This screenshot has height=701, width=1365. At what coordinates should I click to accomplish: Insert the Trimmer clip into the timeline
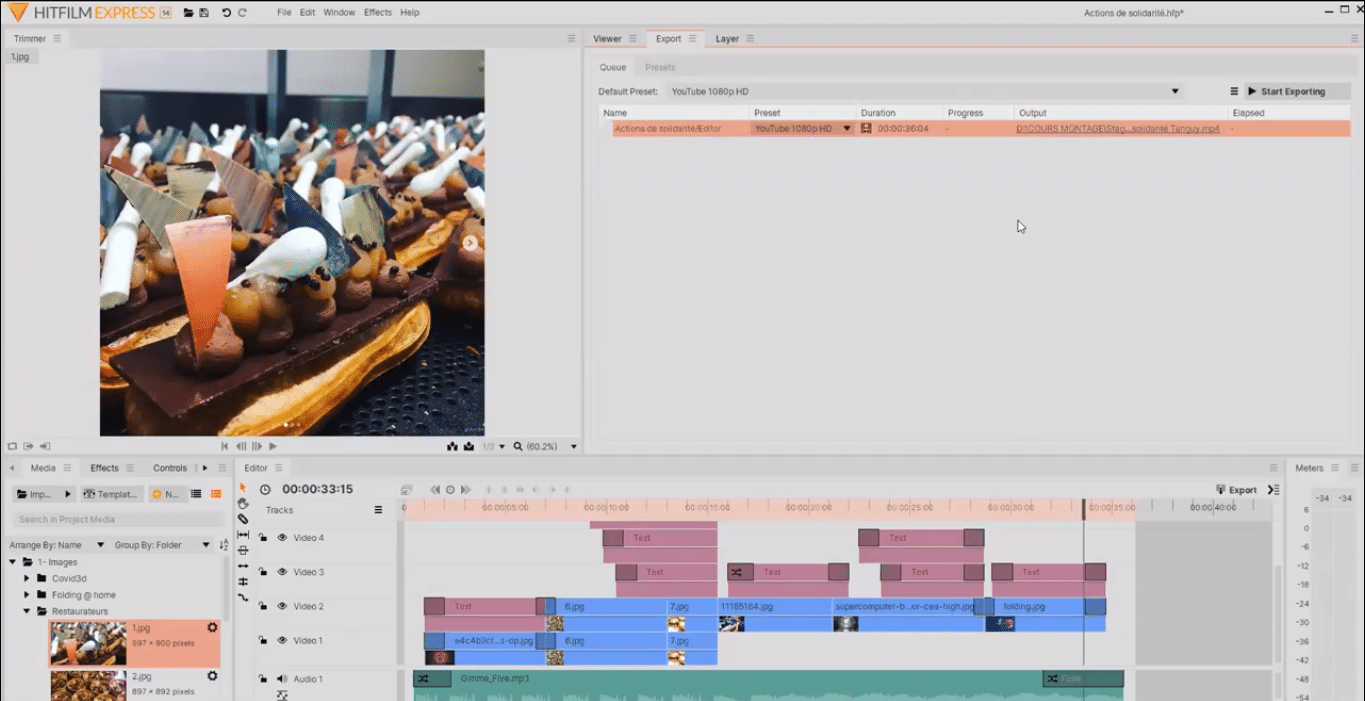click(x=452, y=446)
